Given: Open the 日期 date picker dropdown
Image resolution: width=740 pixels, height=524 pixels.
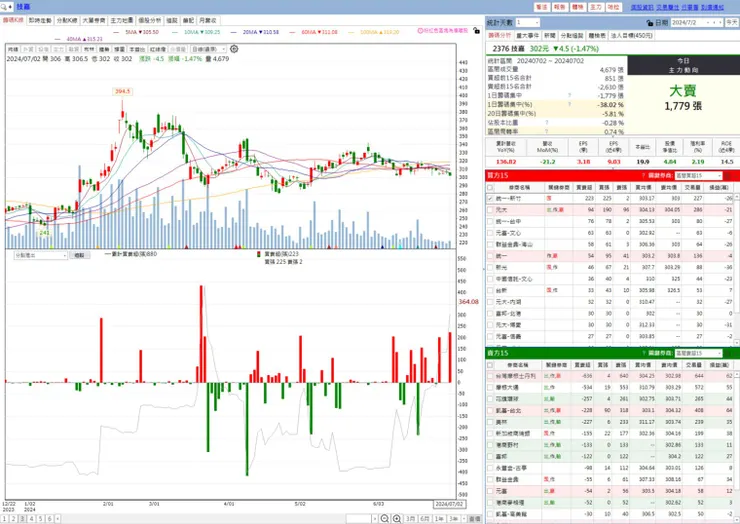Looking at the screenshot, I should [x=707, y=23].
